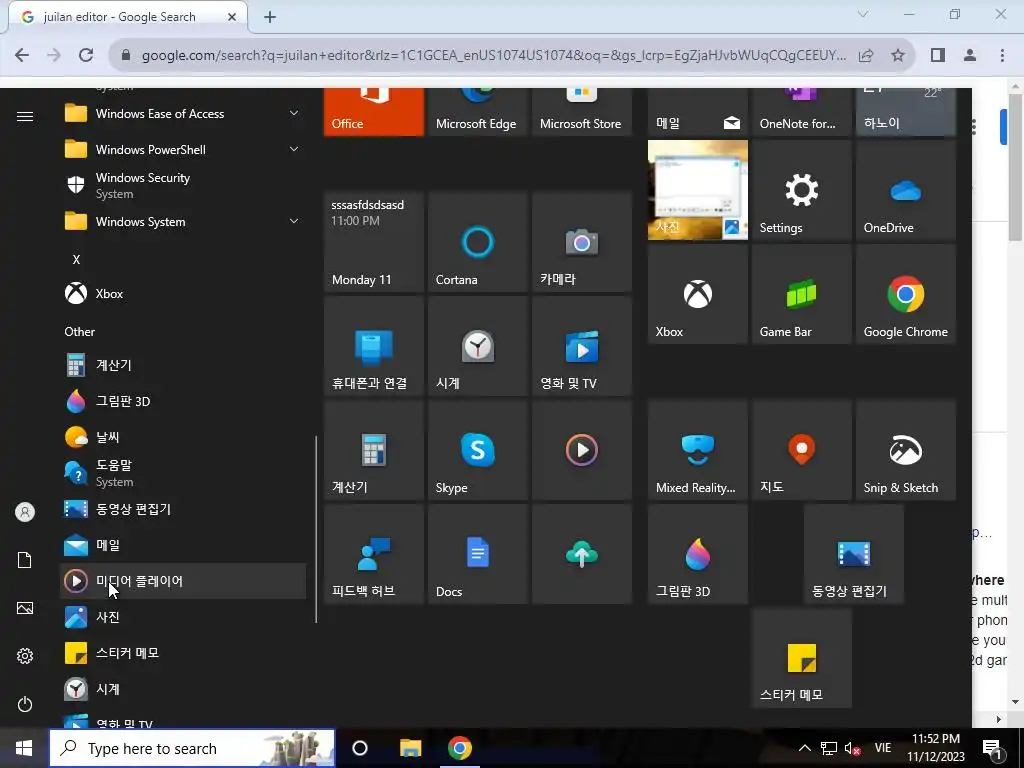1024x768 pixels.
Task: Open 날씨 weather in the app list
Action: [183, 437]
